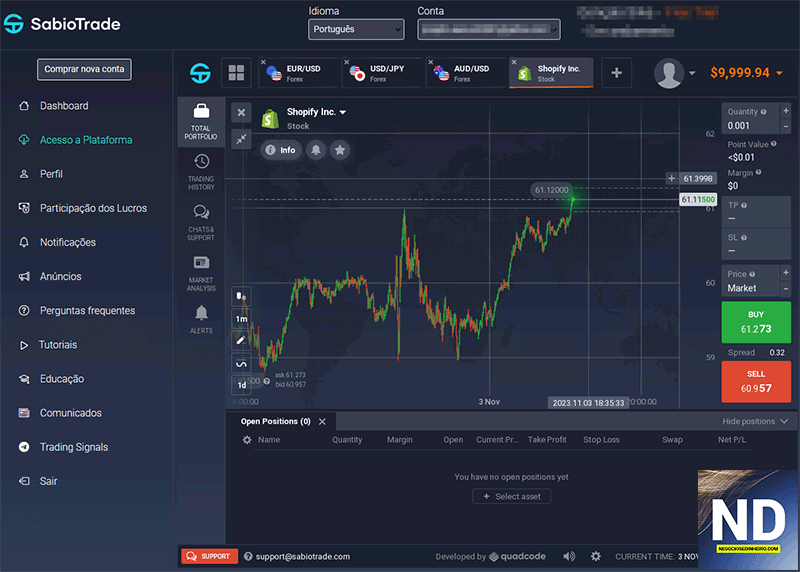Open Trading Signals in sidebar

[74, 447]
